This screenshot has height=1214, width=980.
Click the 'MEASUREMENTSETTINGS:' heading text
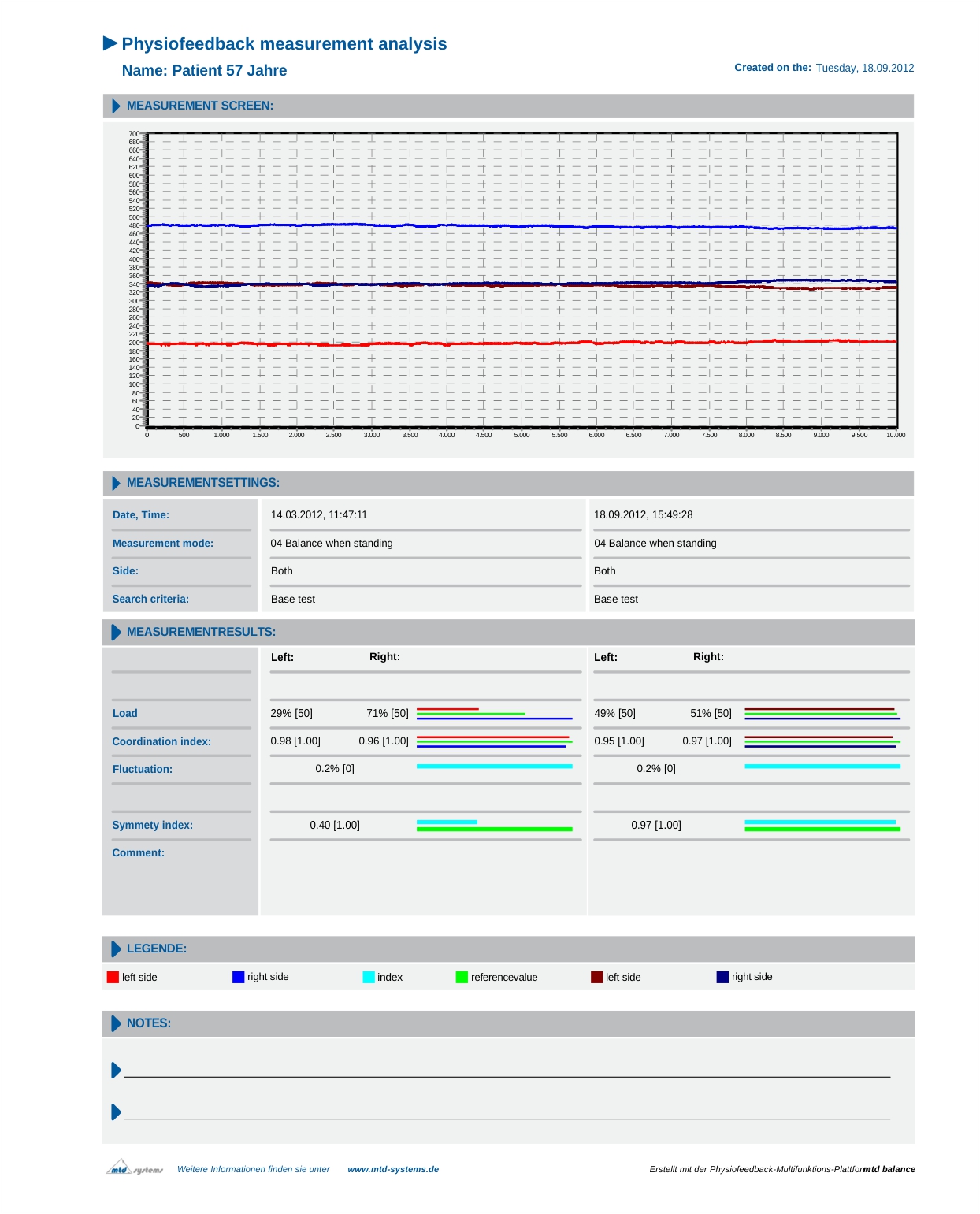203,483
